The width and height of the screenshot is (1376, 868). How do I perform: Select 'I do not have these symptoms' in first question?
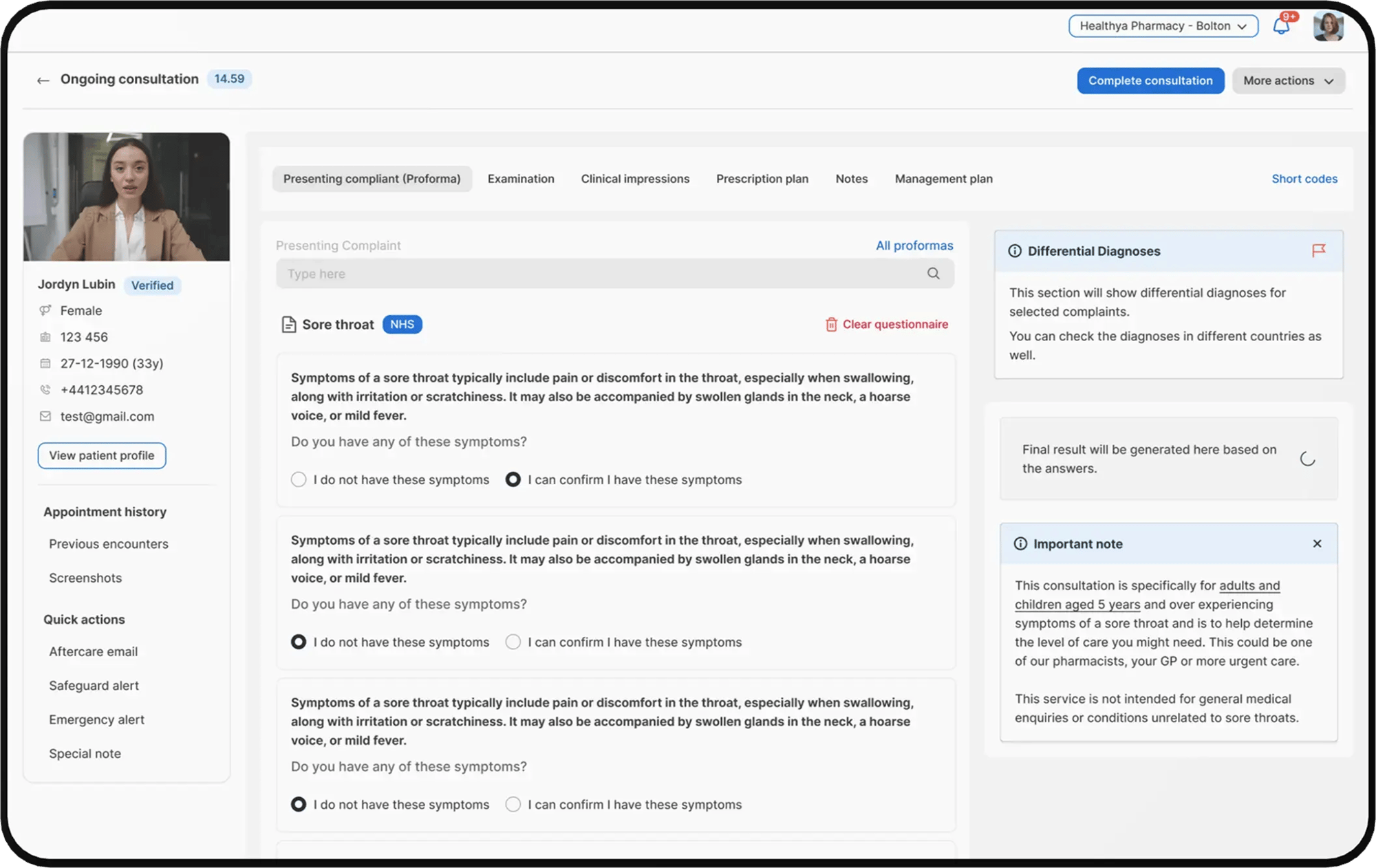299,479
